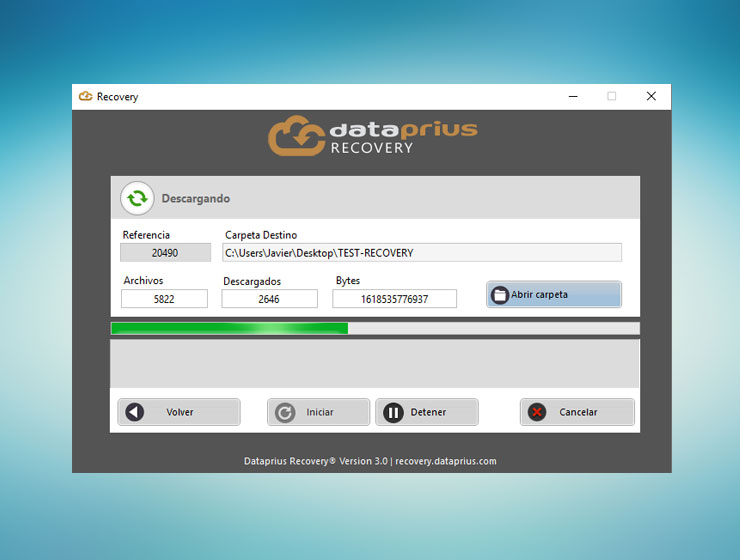Click the Archivos field showing 5822

(164, 299)
